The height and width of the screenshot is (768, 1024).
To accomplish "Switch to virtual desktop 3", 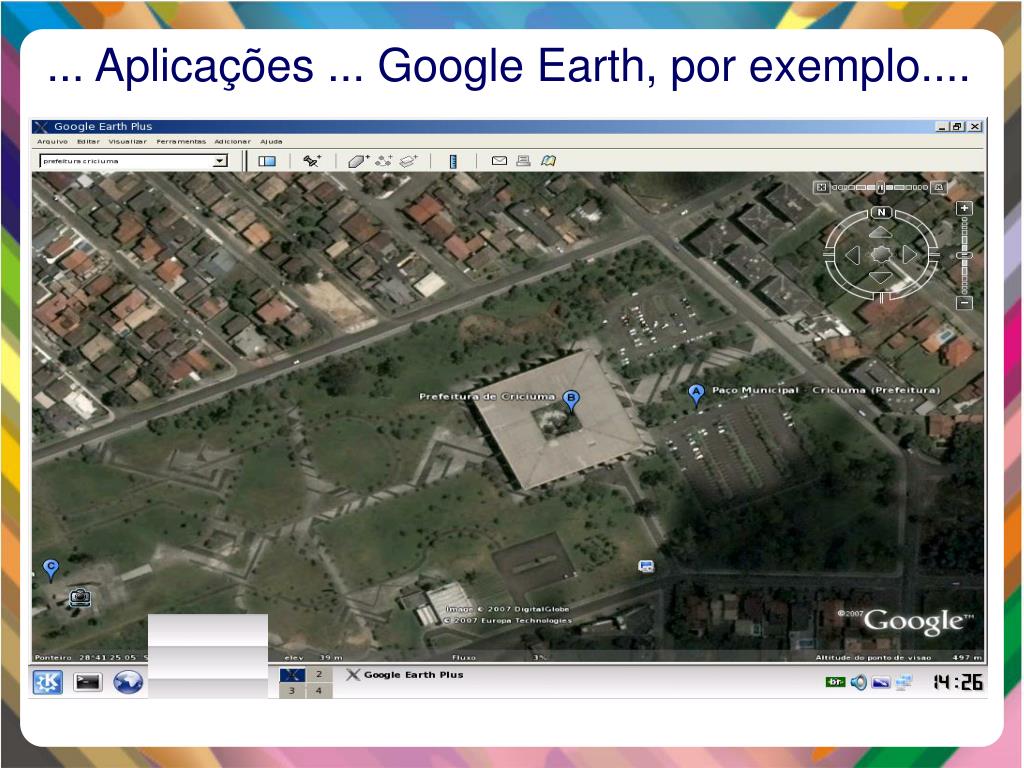I will pyautogui.click(x=292, y=690).
